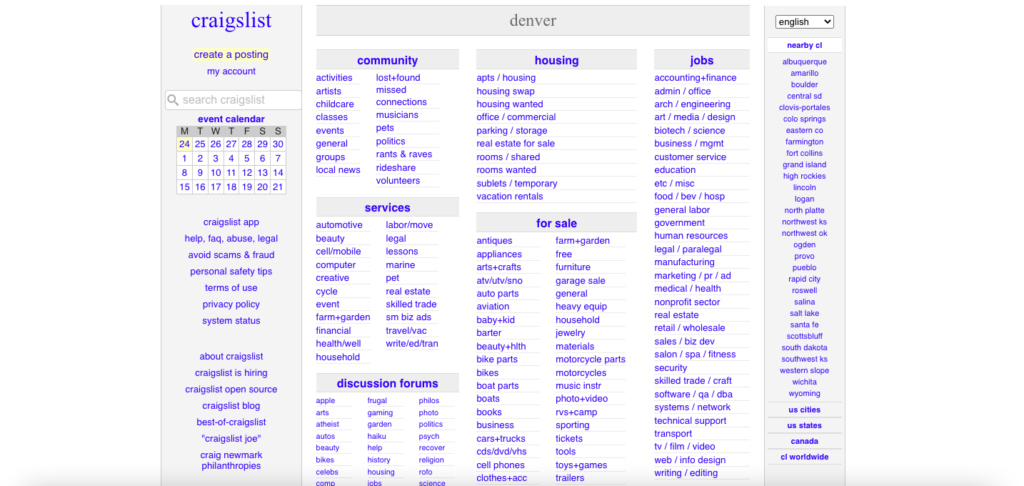Open privacy policy link
Screen dimensions: 1024x486
(231, 304)
